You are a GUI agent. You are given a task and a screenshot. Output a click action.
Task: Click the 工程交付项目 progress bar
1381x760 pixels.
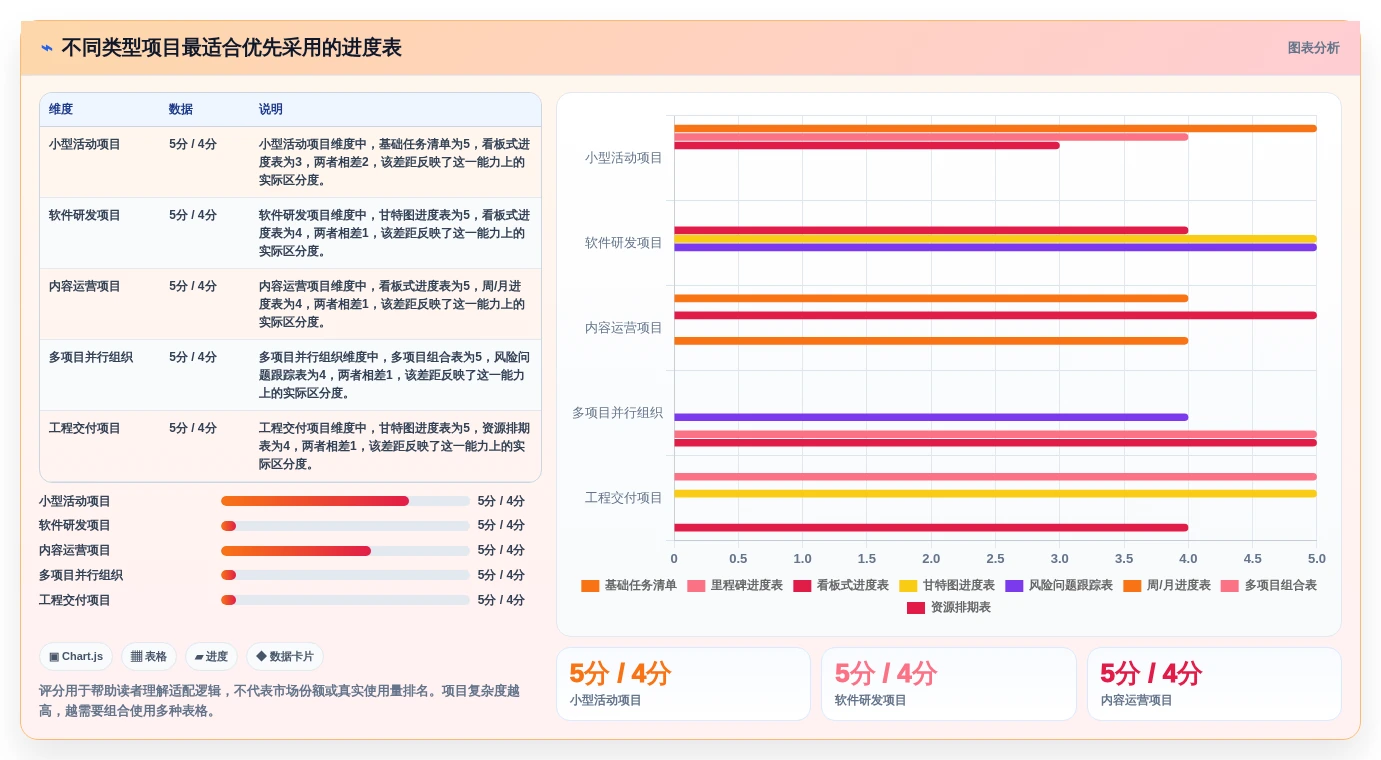[345, 600]
